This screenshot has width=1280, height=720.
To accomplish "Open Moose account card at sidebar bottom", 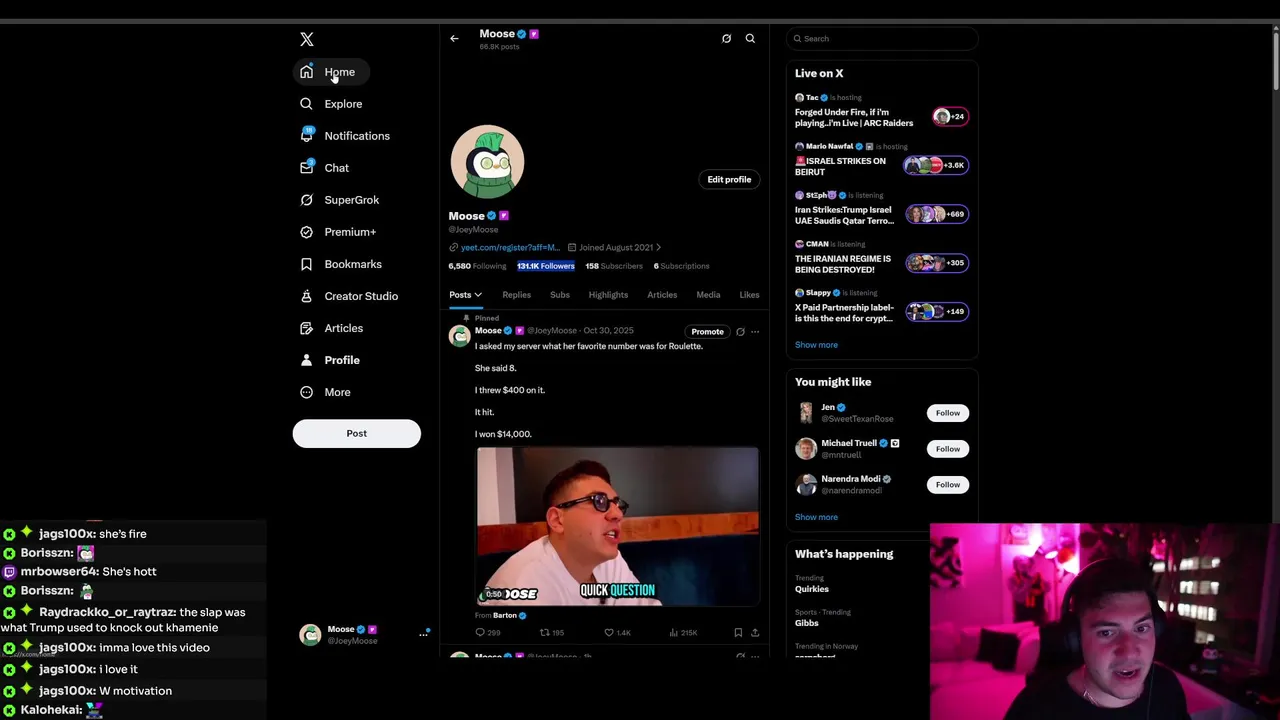I will [x=365, y=635].
